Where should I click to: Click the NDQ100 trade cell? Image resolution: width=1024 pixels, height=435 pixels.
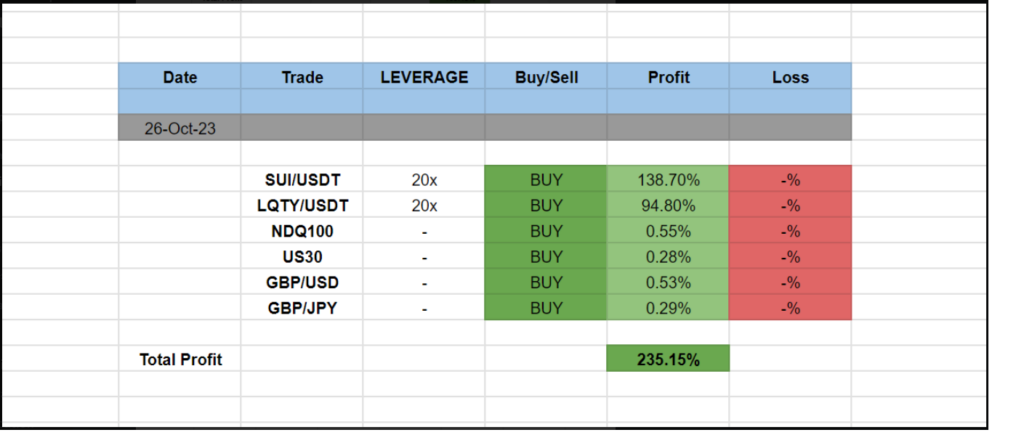[302, 231]
